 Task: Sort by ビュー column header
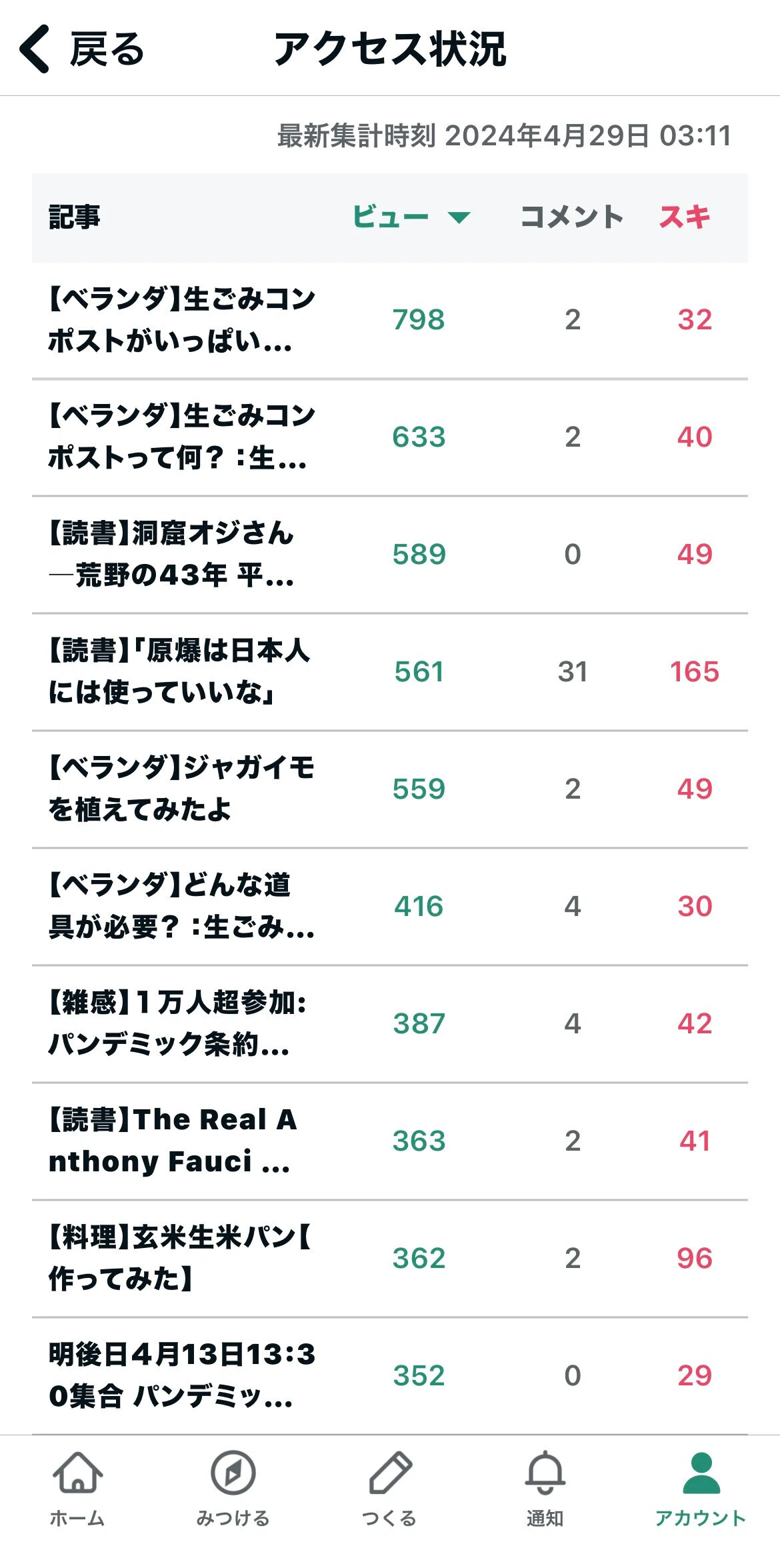pos(390,217)
